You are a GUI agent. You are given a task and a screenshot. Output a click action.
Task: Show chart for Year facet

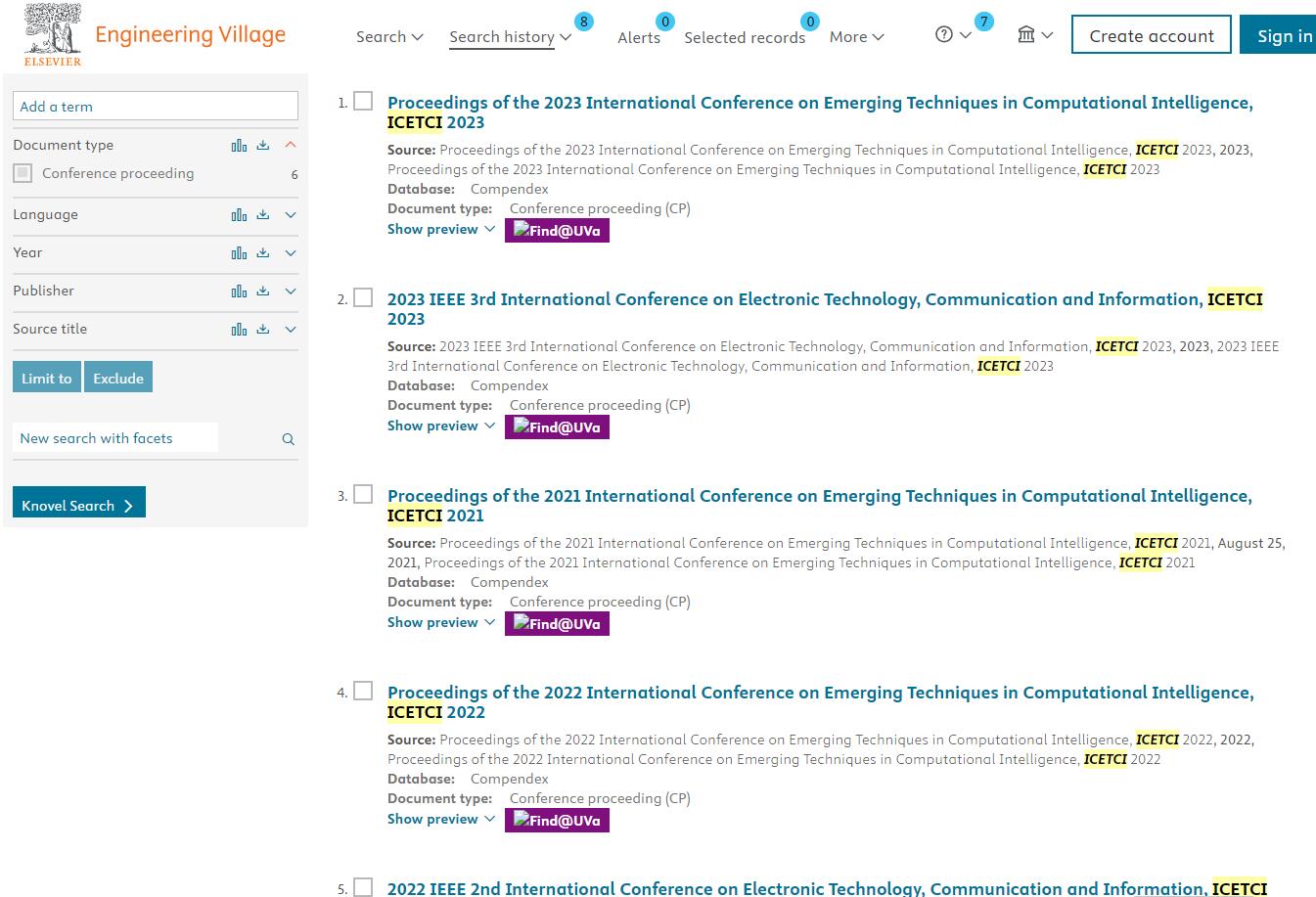[239, 252]
